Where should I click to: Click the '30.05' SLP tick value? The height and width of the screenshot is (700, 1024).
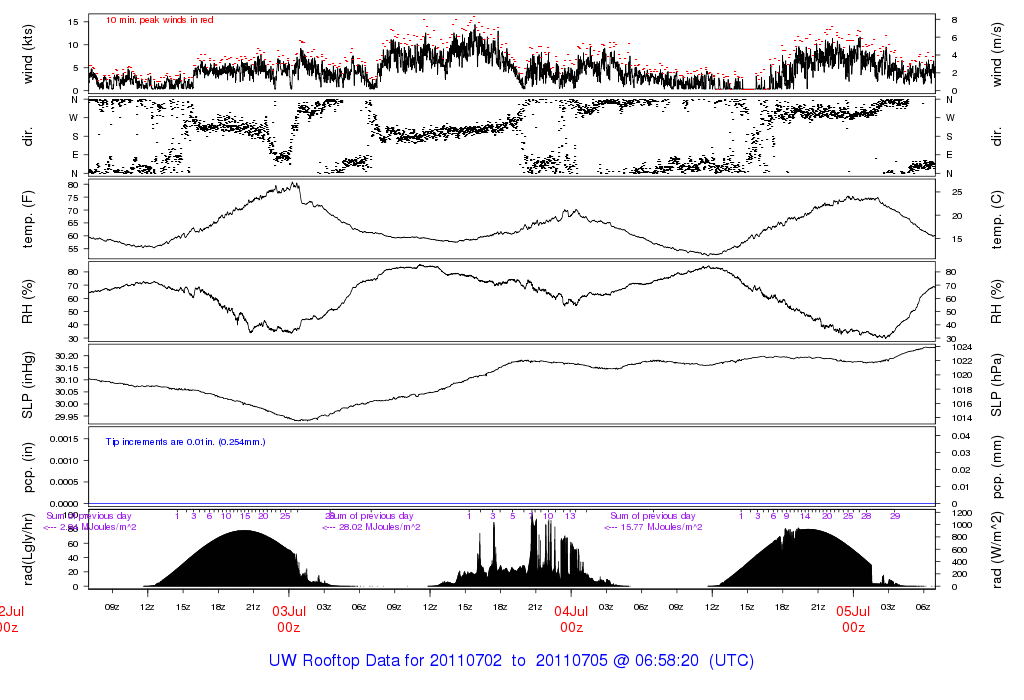pos(68,392)
